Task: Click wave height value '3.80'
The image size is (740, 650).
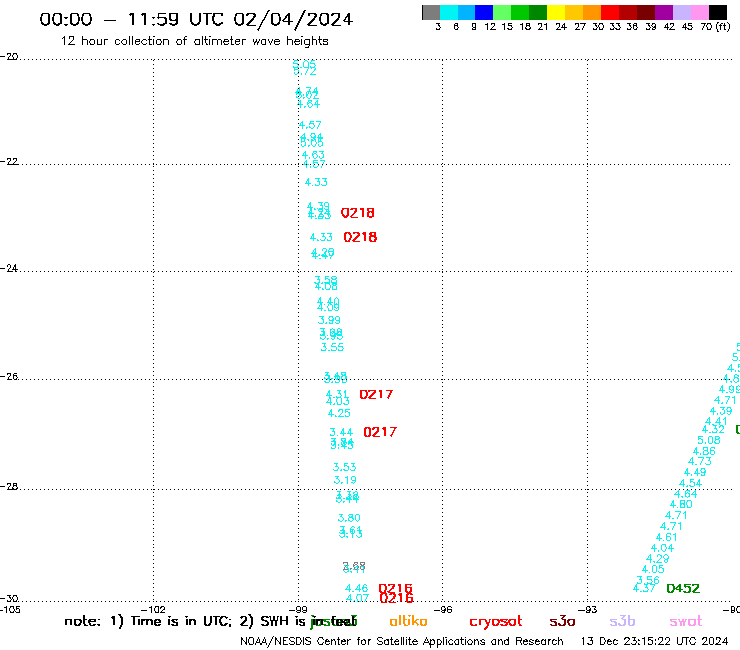Action: point(349,518)
